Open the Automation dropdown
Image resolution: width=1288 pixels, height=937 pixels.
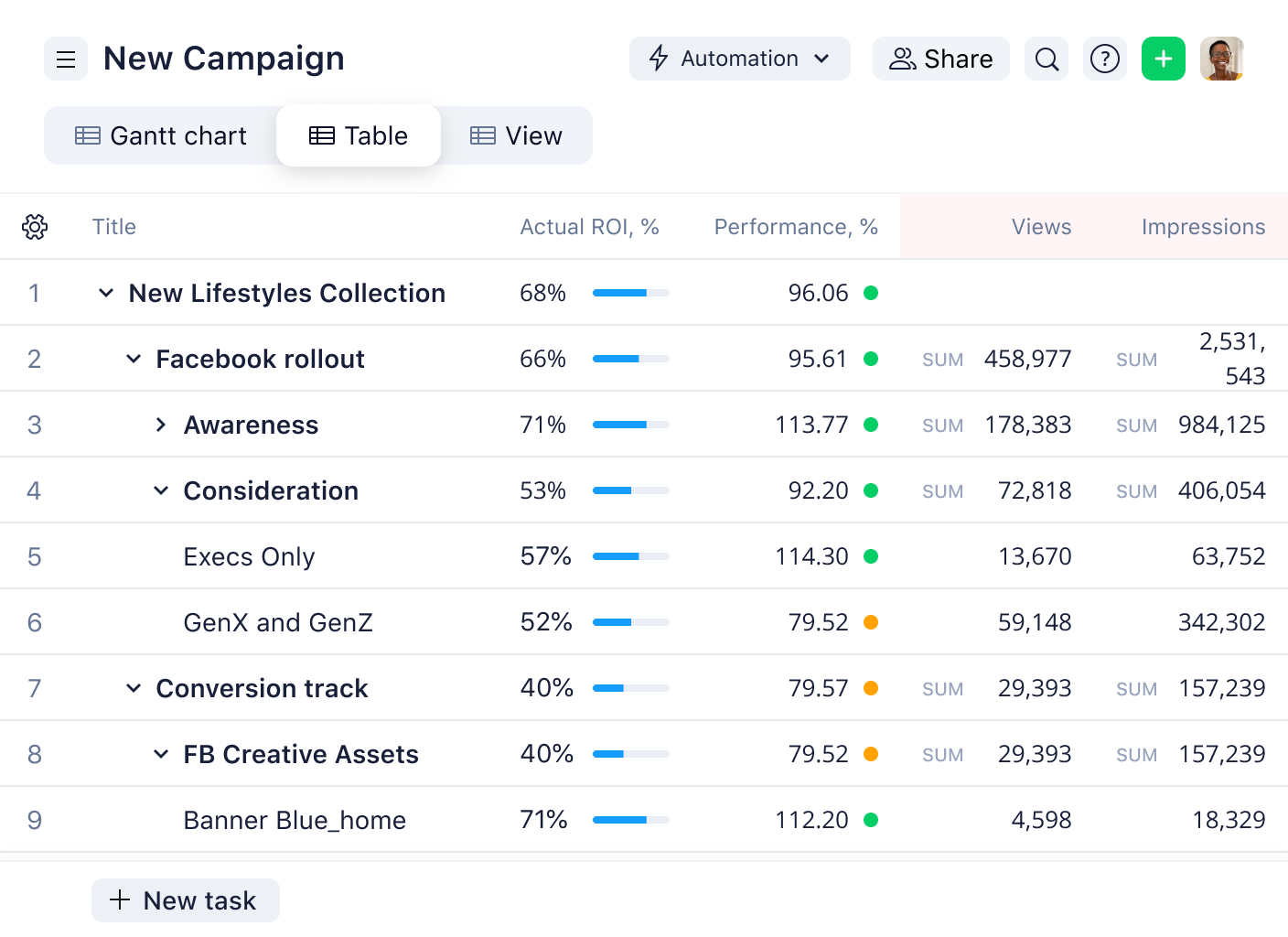pos(739,59)
